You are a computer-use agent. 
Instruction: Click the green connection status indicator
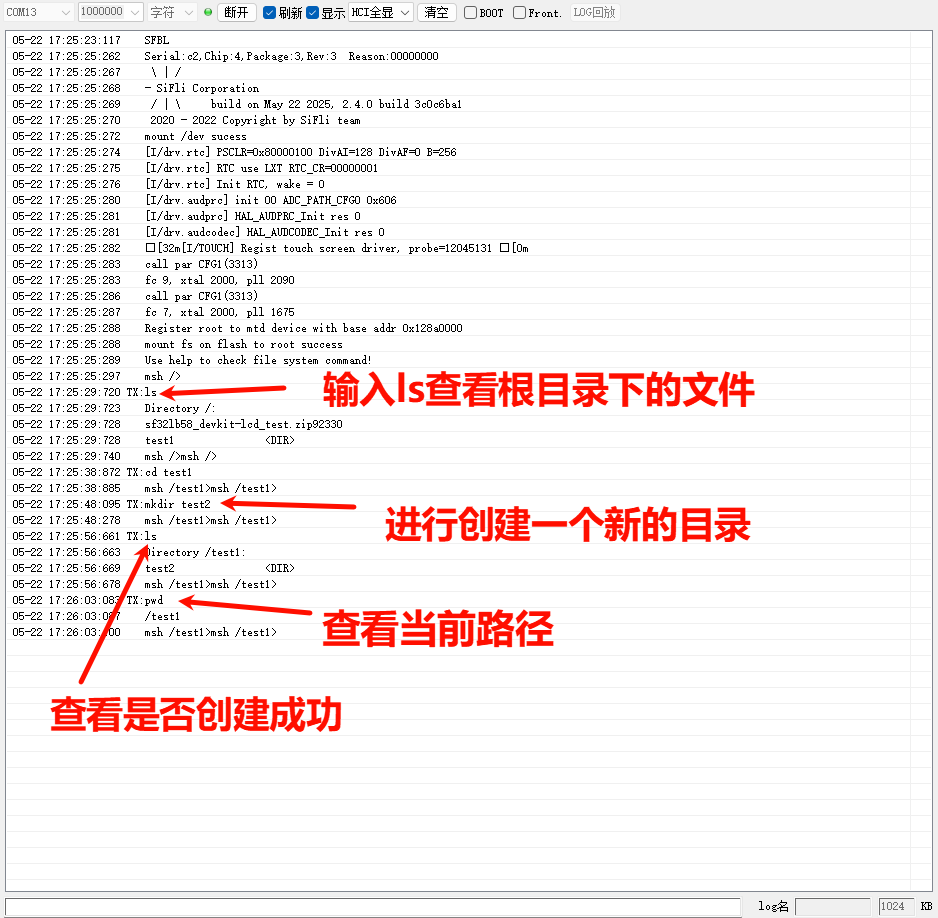[x=208, y=13]
